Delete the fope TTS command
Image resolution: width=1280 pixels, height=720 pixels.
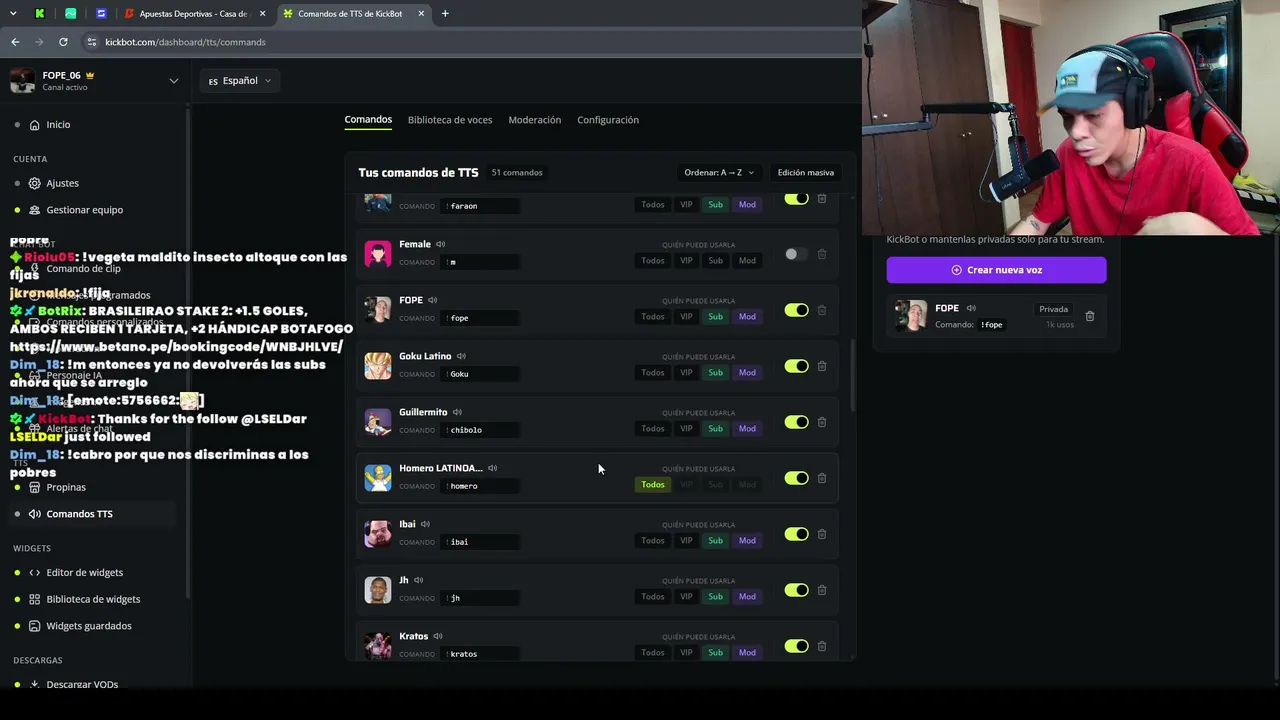(822, 310)
